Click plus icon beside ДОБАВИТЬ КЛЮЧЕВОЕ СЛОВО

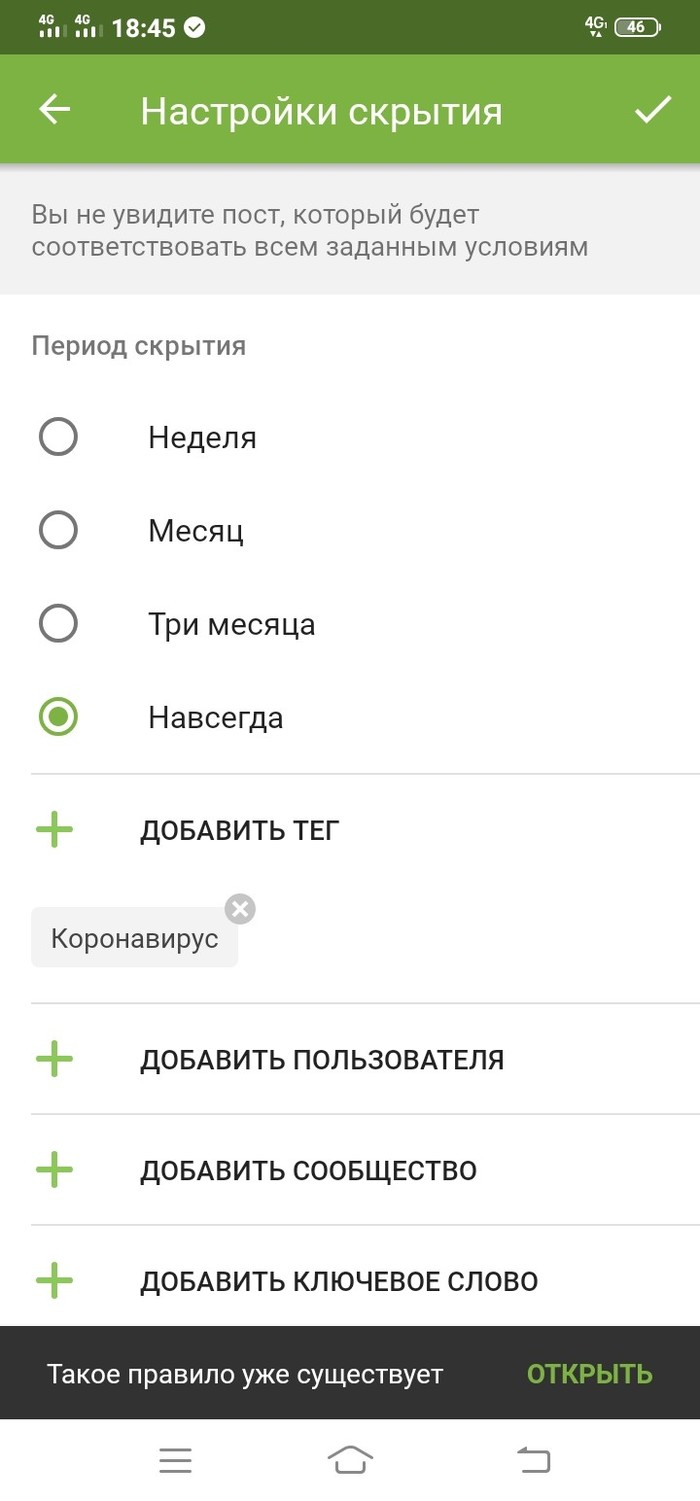[x=55, y=1281]
